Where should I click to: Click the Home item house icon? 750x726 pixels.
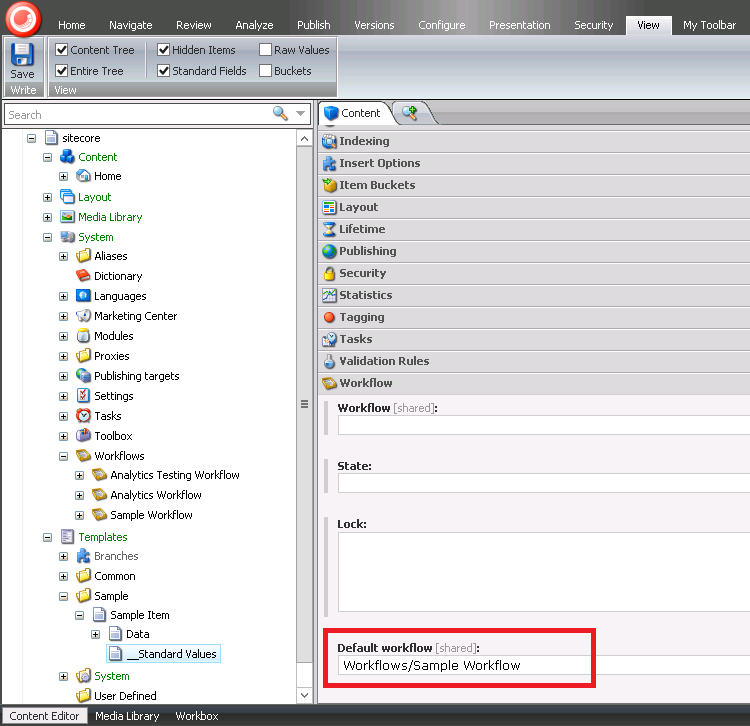point(83,176)
